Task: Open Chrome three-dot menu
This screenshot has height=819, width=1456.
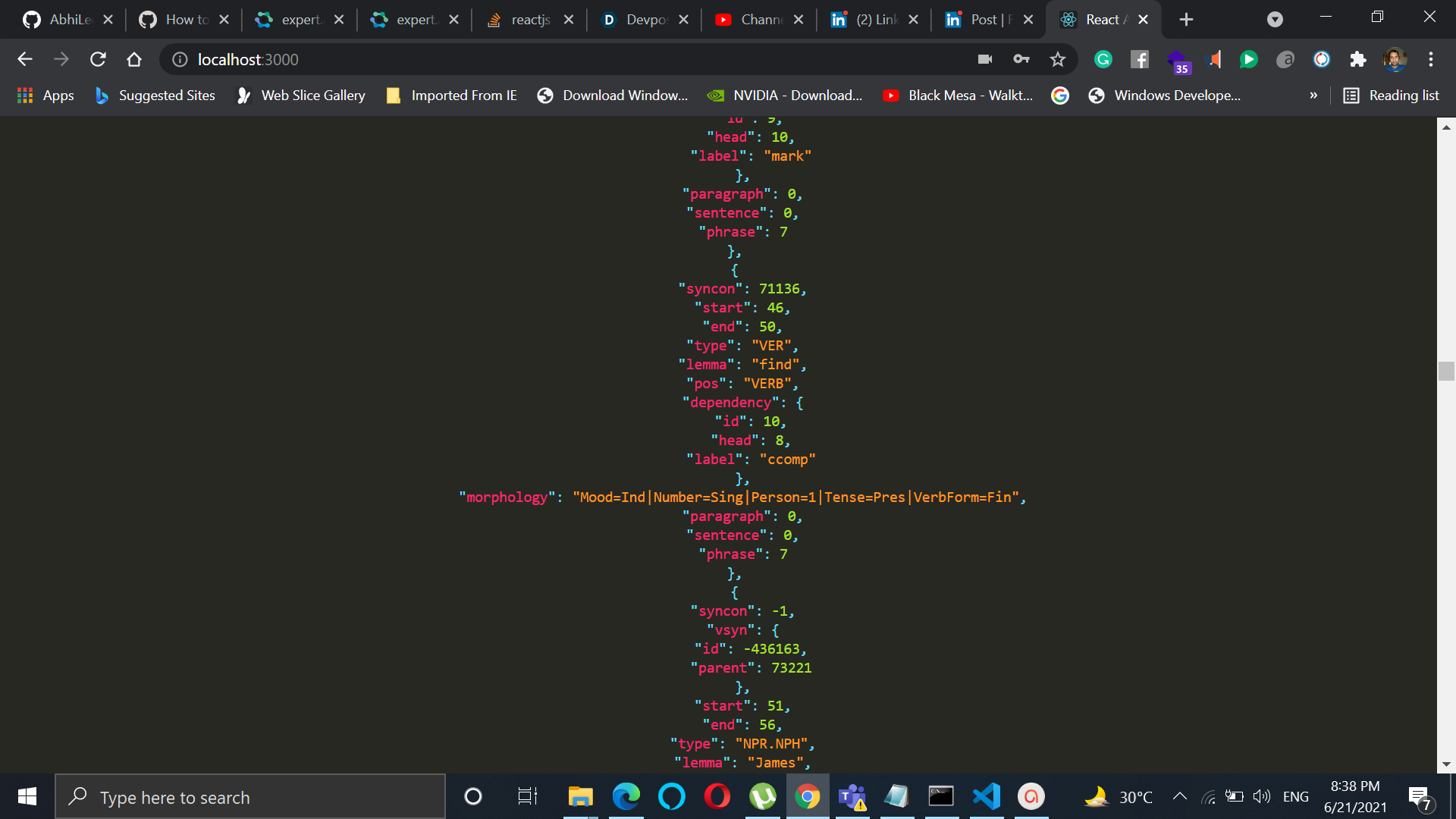Action: (x=1431, y=59)
